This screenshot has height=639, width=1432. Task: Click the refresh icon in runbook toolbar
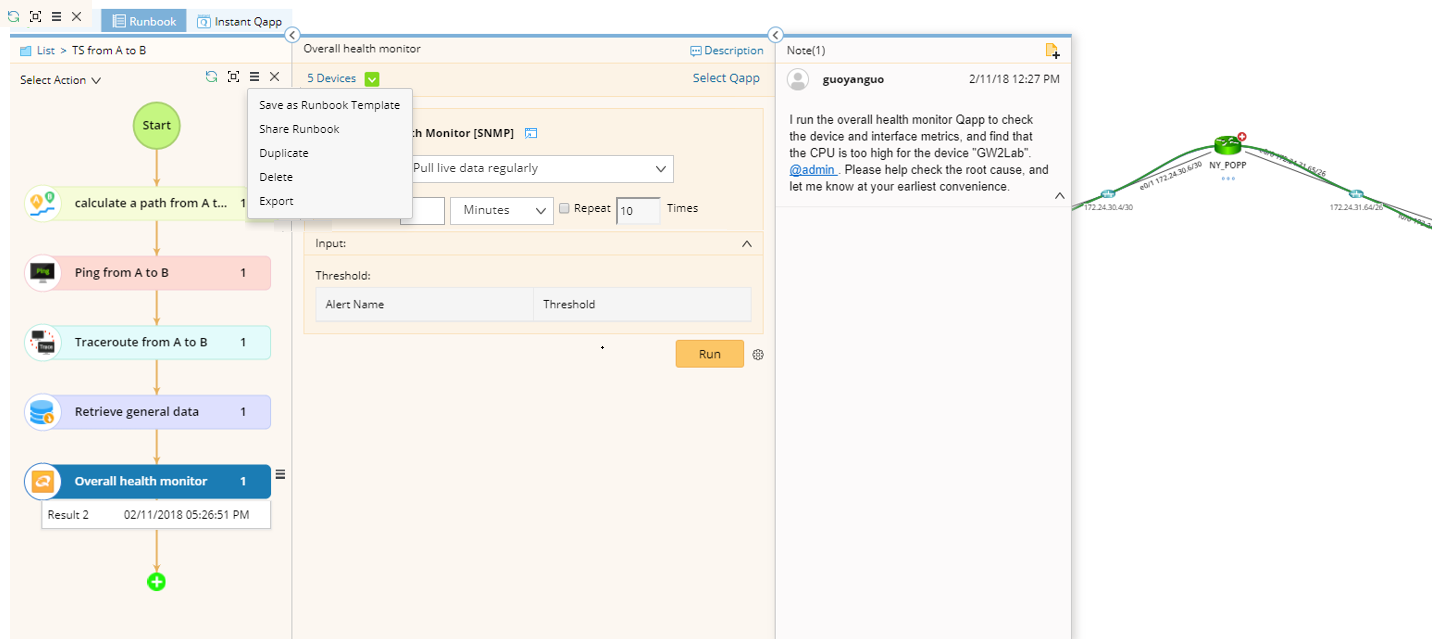(x=211, y=77)
